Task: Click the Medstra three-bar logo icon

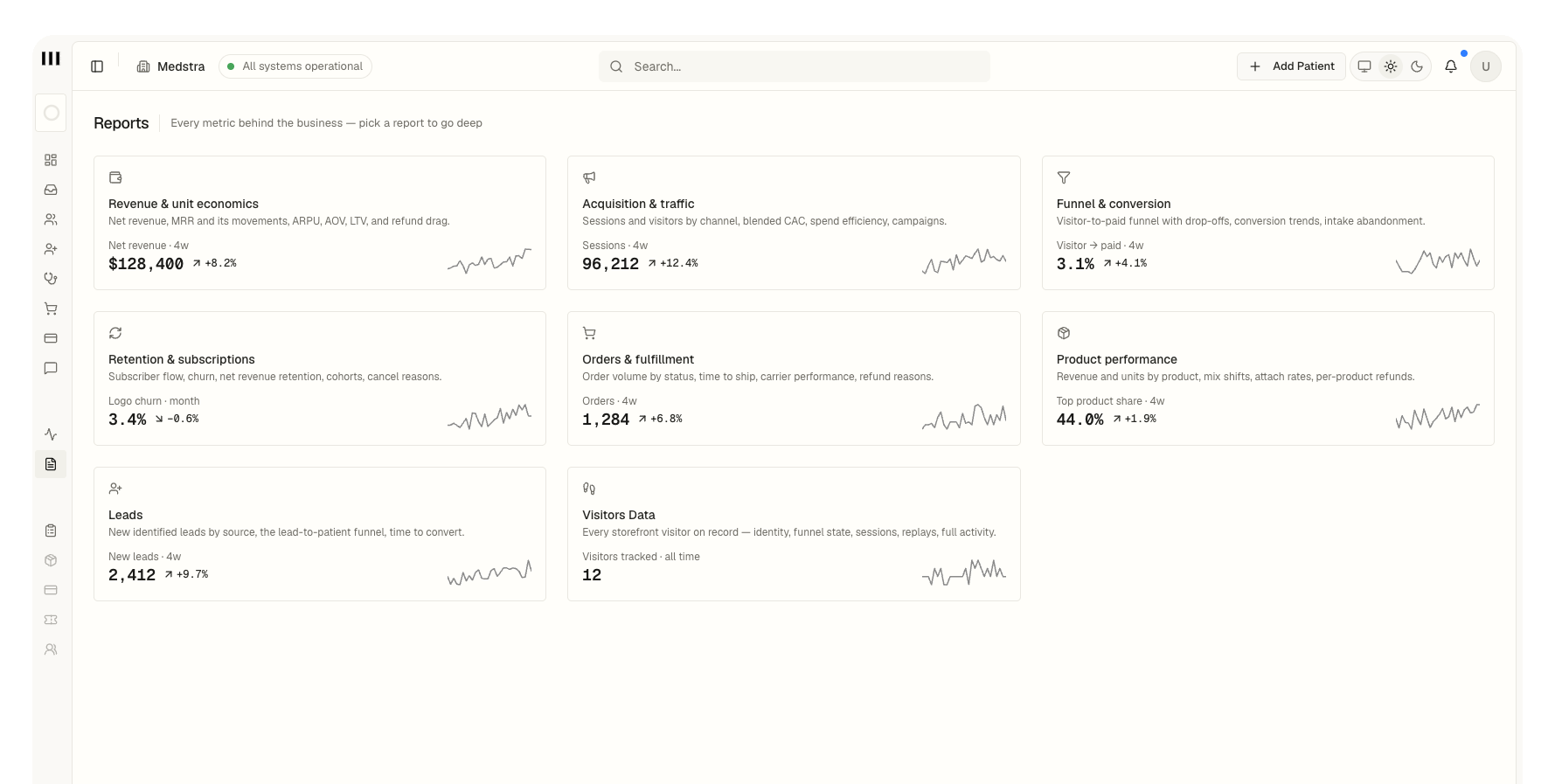Action: pos(51,59)
